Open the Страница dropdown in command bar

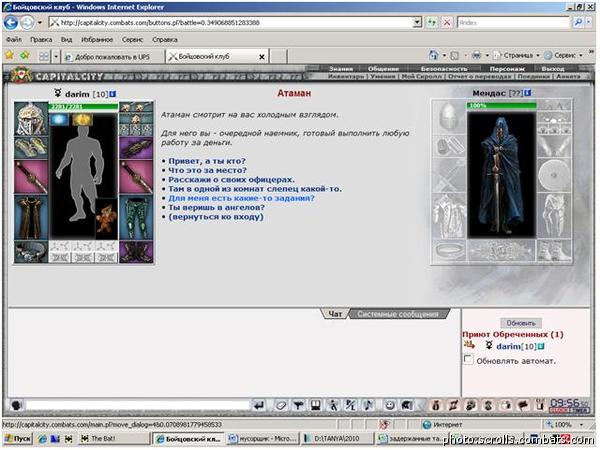point(517,55)
